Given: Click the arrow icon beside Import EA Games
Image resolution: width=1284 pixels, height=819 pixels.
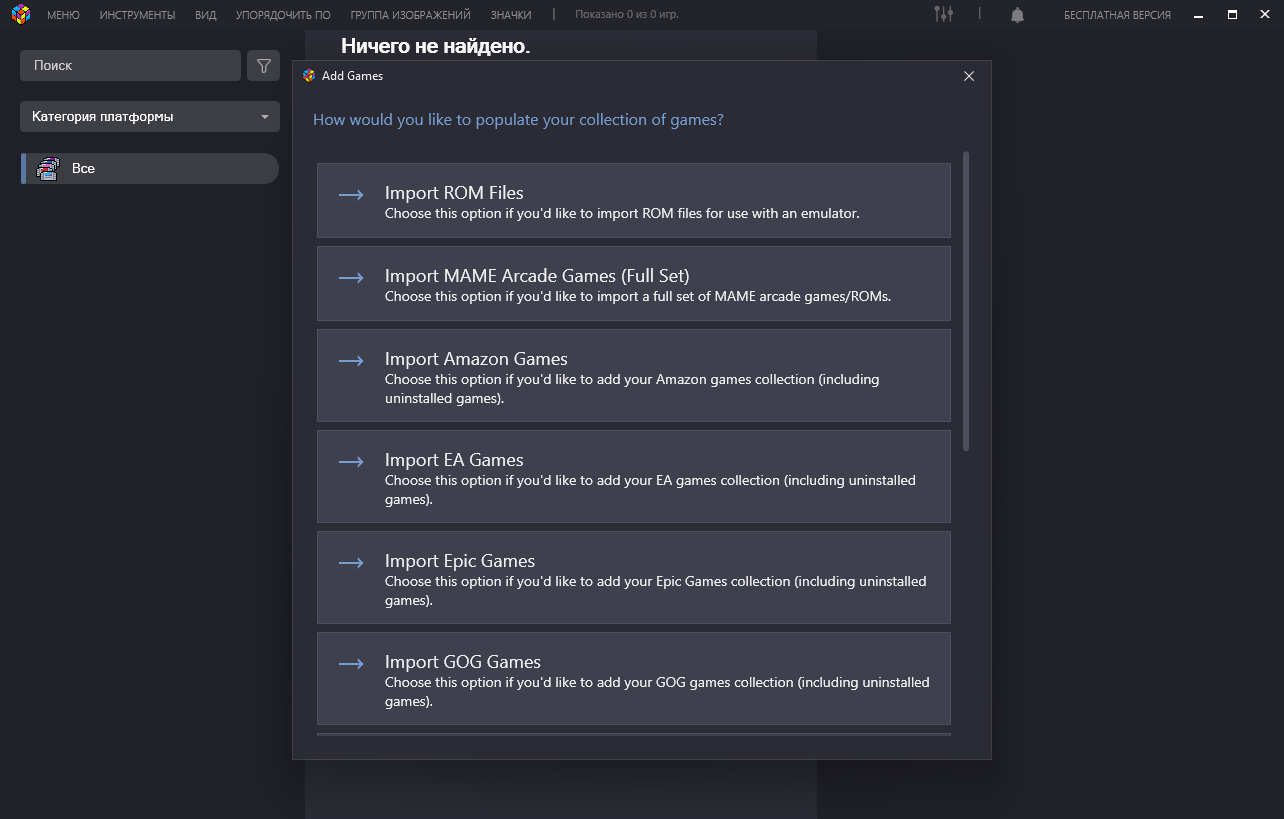Looking at the screenshot, I should pos(351,462).
